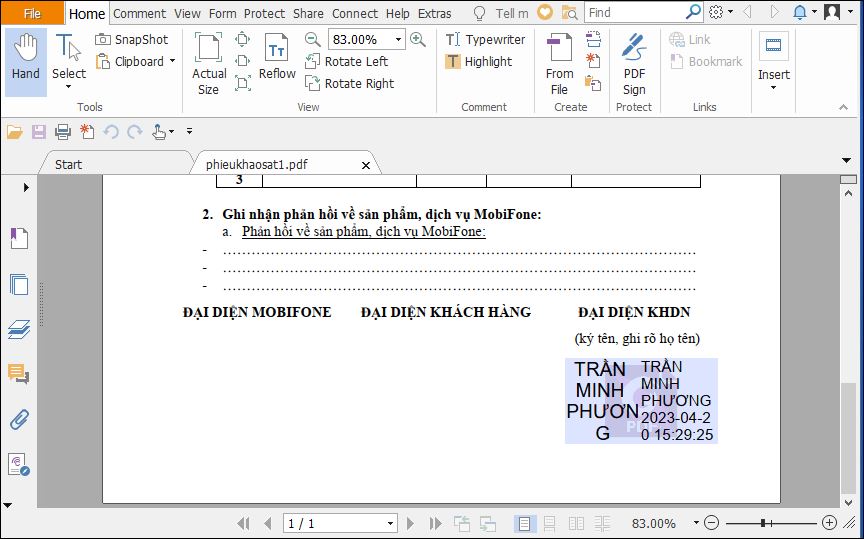Rotate the page right
The width and height of the screenshot is (864, 539).
click(350, 84)
